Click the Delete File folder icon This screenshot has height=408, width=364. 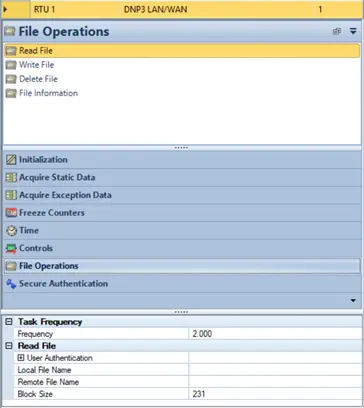11,79
